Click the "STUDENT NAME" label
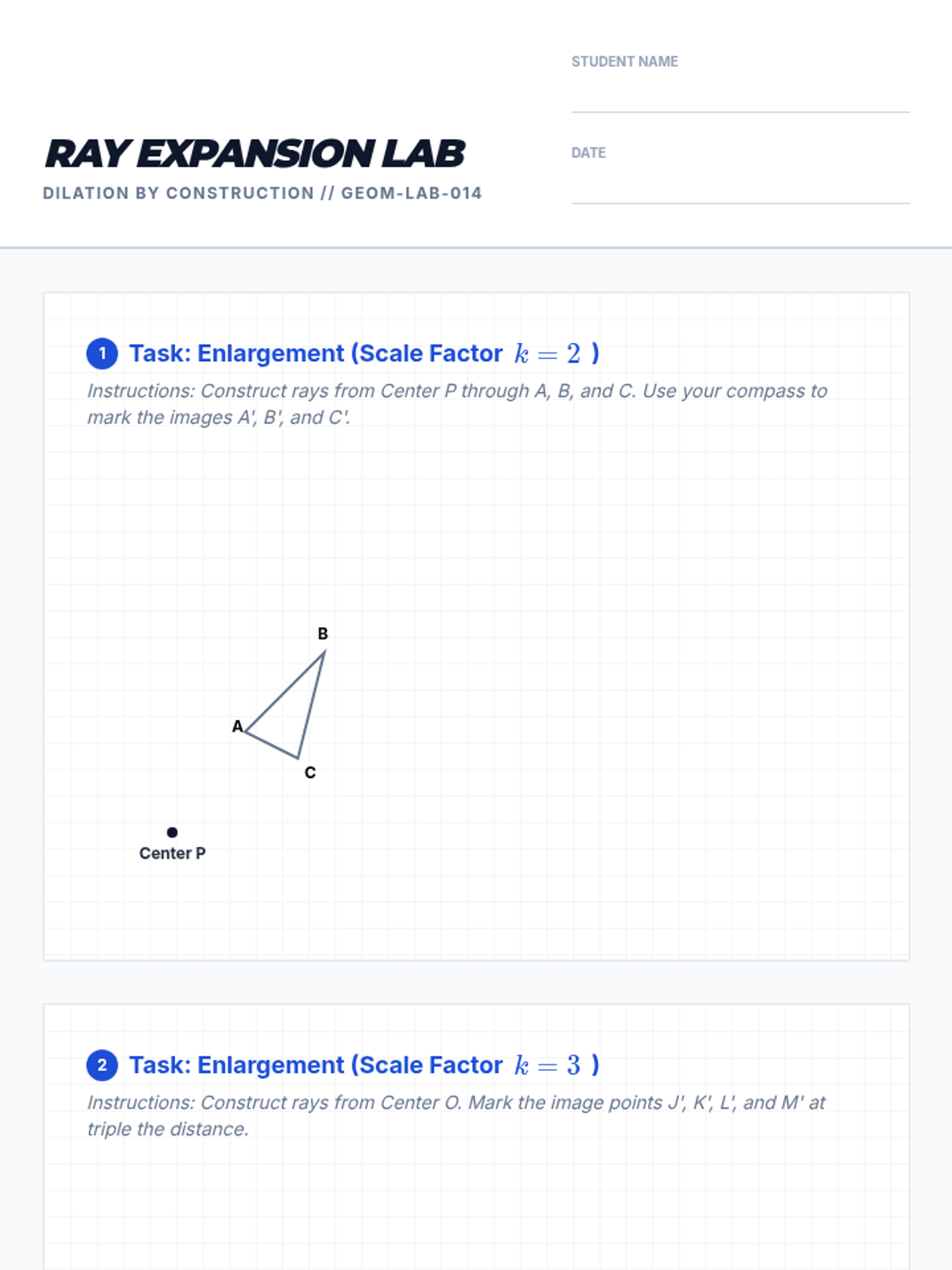 coord(624,62)
